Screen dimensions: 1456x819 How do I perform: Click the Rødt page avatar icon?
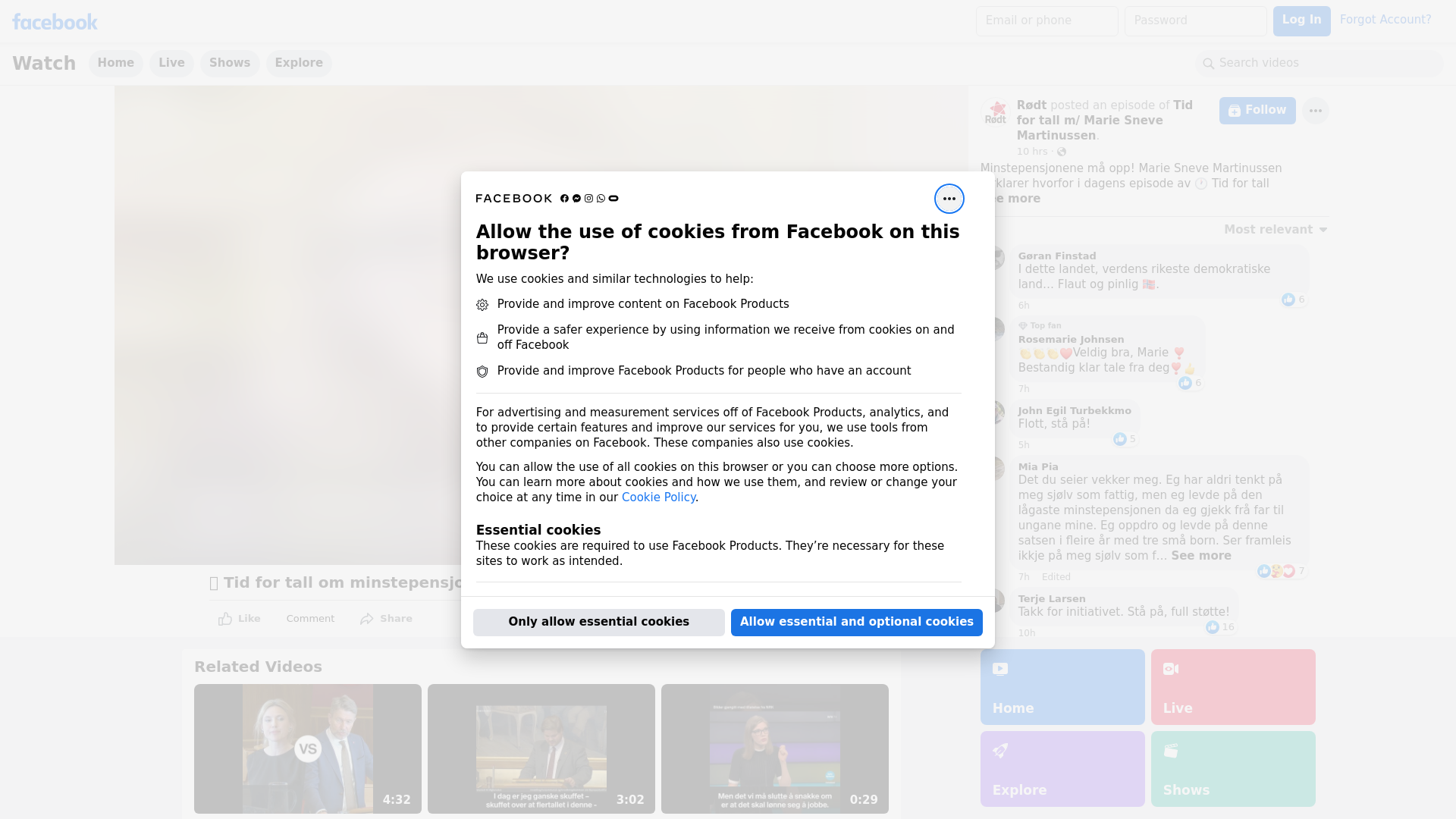(996, 112)
